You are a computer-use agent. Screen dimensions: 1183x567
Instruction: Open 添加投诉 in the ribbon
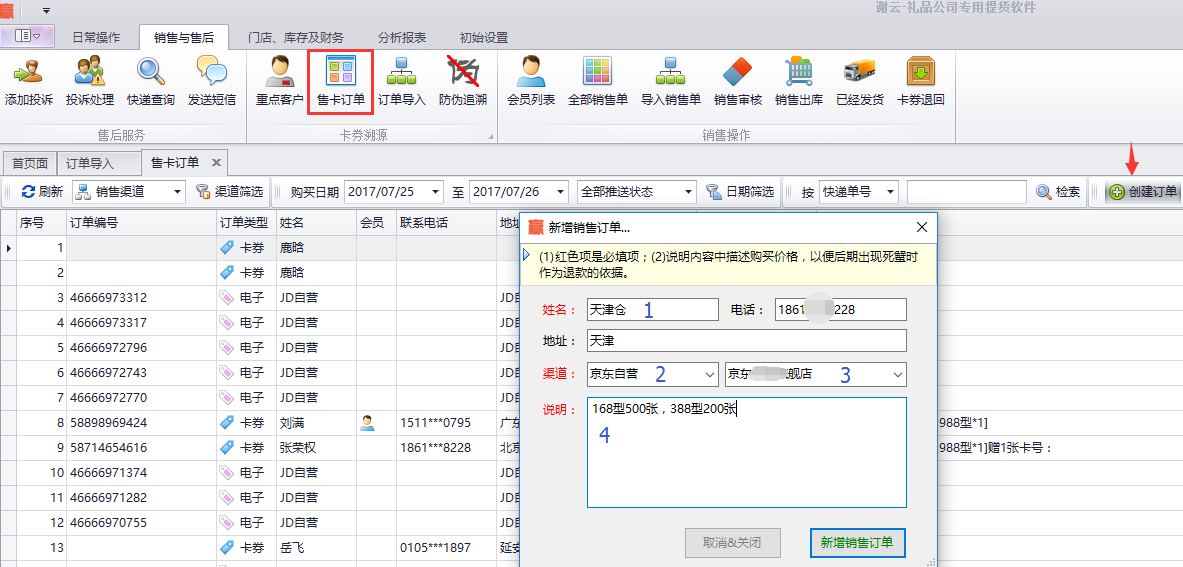[29, 81]
